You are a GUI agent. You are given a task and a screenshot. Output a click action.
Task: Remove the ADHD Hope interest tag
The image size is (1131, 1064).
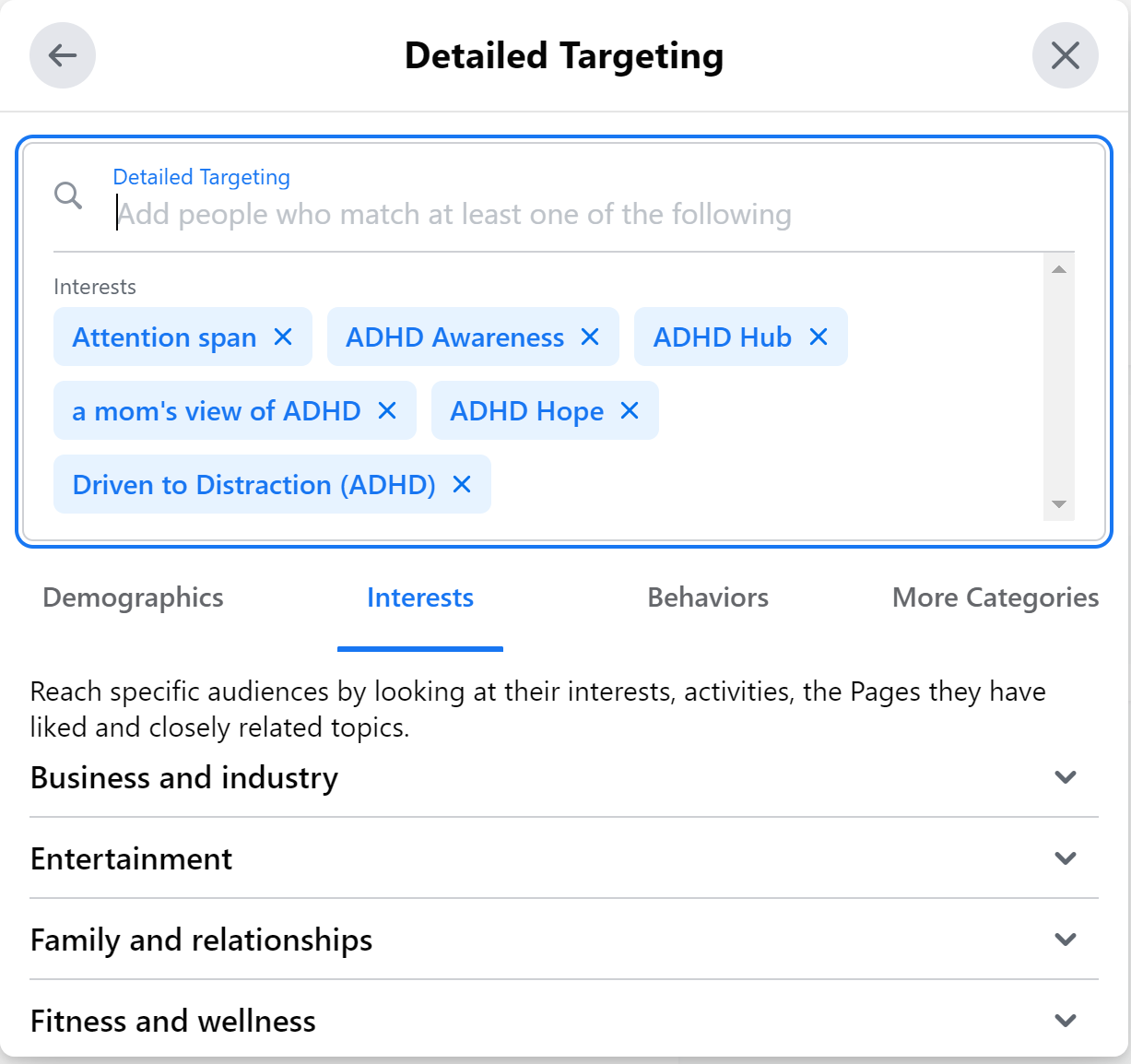(630, 411)
